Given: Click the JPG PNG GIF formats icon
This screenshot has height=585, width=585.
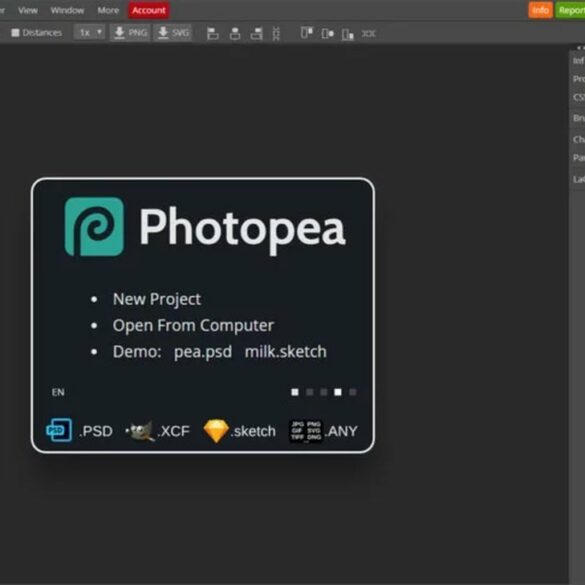Looking at the screenshot, I should [x=306, y=431].
